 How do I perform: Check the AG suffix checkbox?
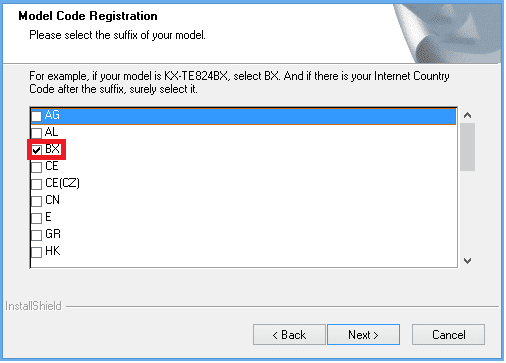click(x=36, y=116)
